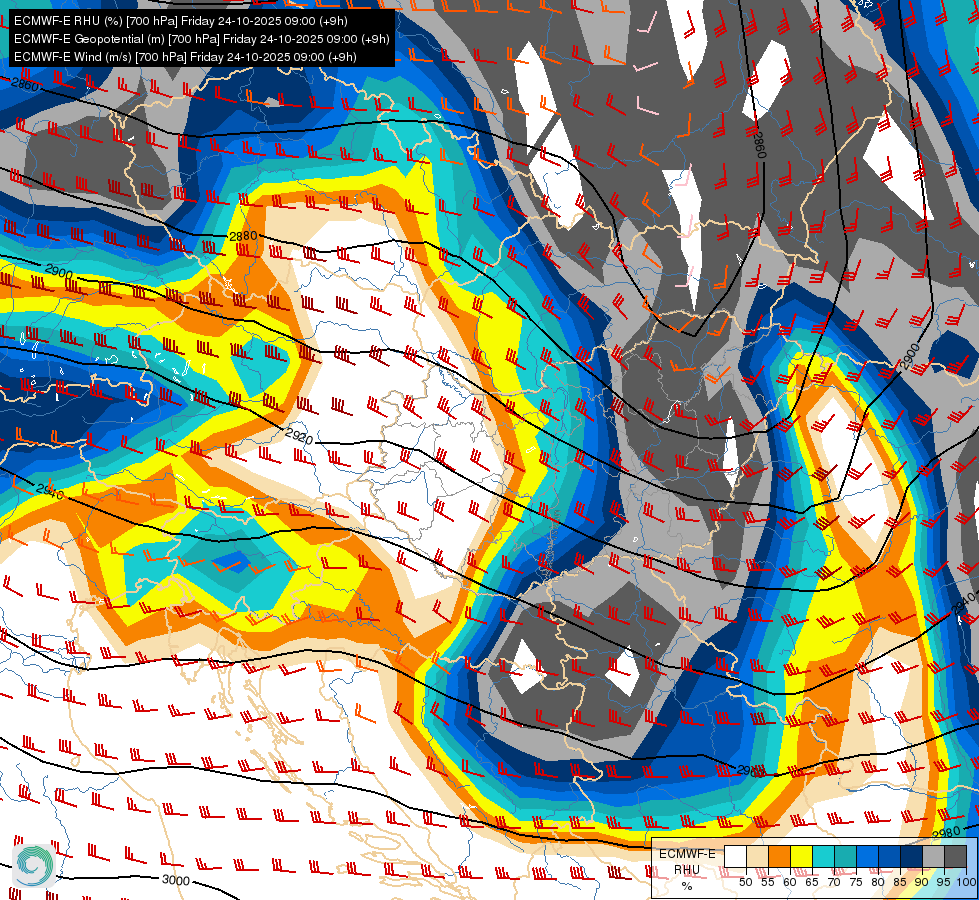Click the 3000 geopotential contour label
This screenshot has width=979, height=900.
(175, 880)
